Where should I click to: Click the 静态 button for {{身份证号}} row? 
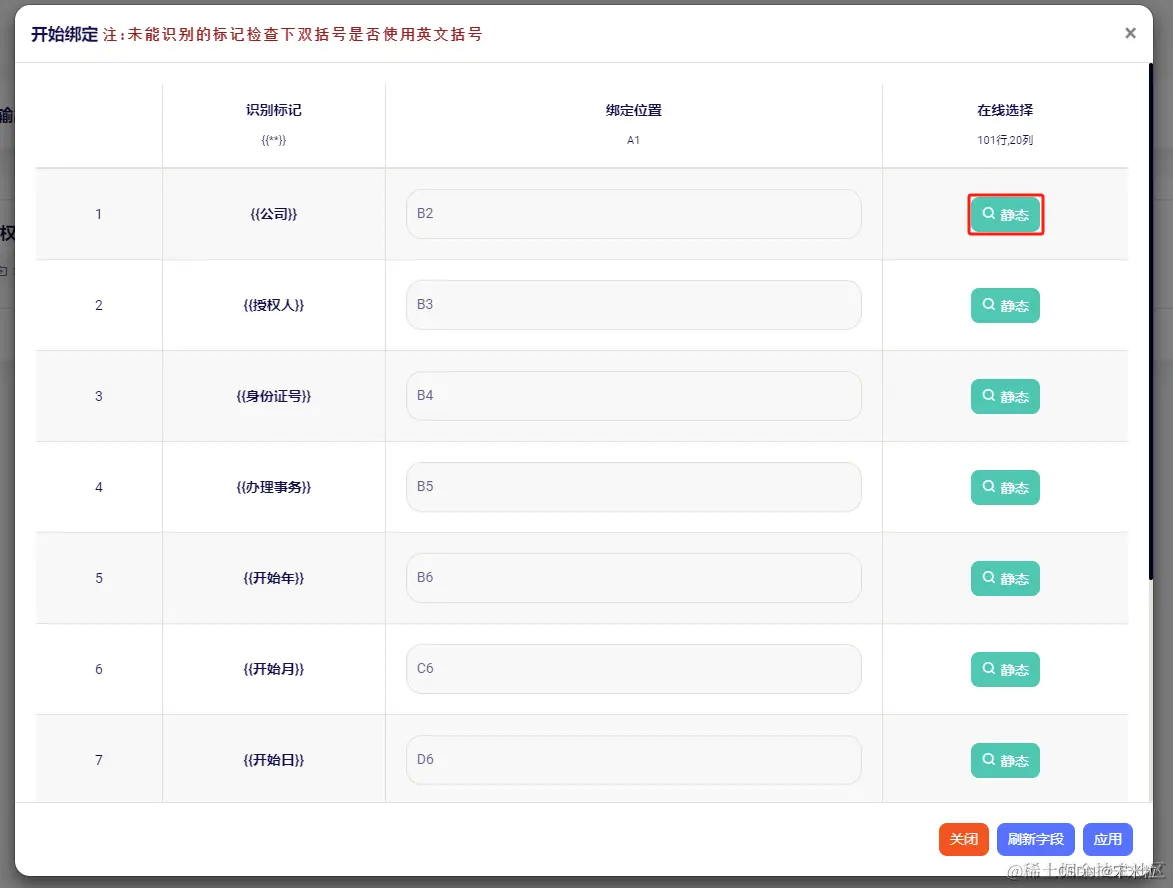(x=1005, y=396)
